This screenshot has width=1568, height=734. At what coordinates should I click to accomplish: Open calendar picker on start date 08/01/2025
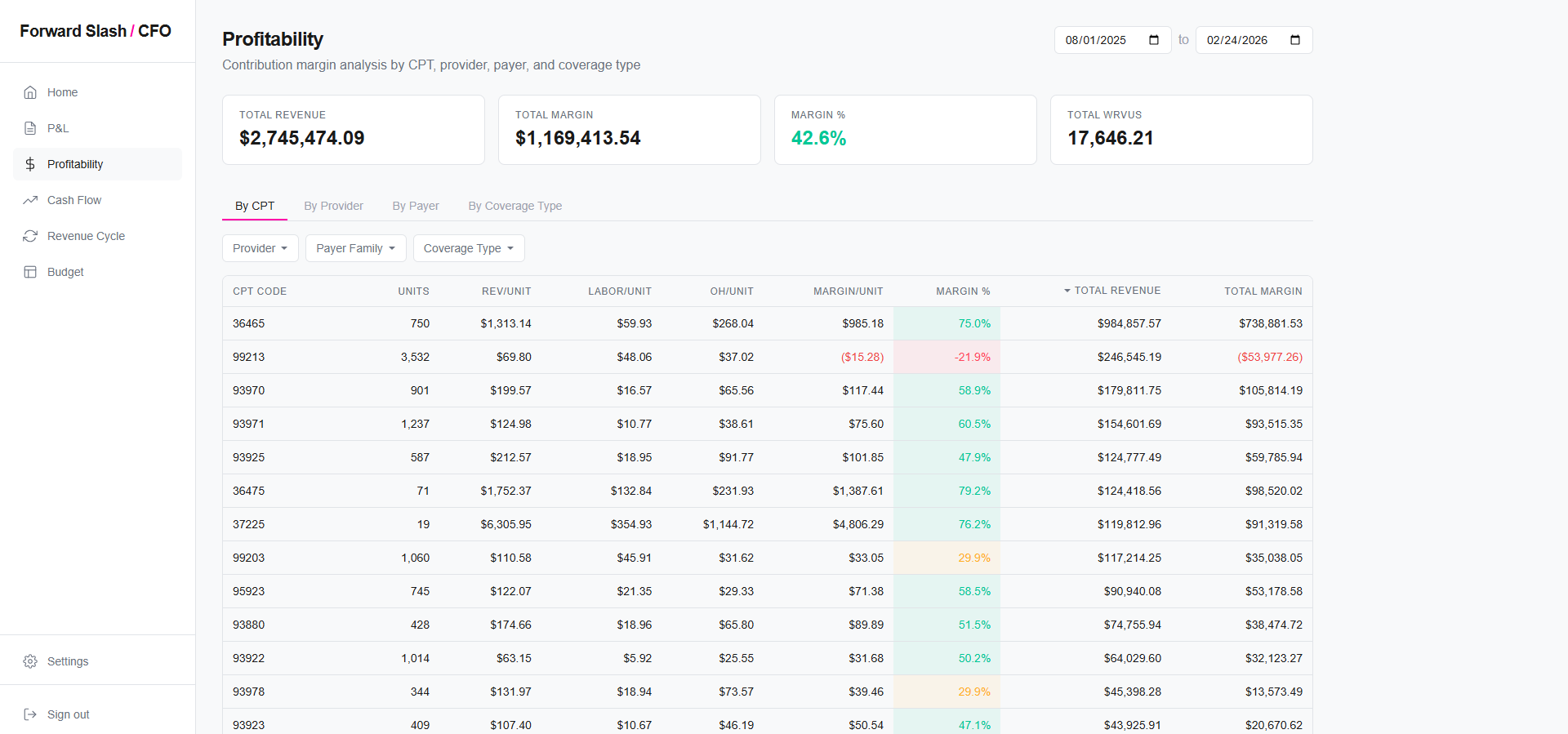pyautogui.click(x=1154, y=40)
